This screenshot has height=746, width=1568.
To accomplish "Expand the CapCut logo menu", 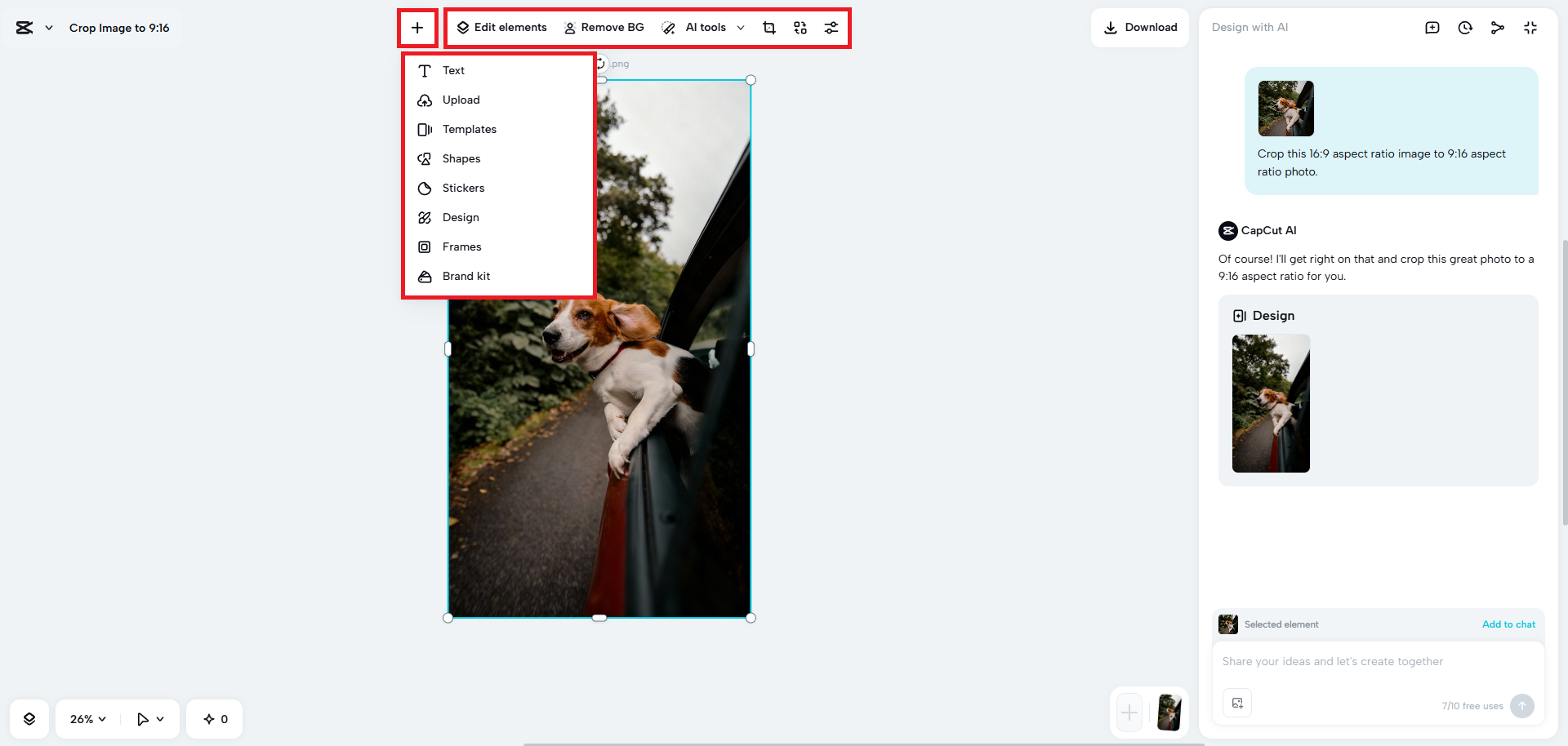I will (33, 28).
